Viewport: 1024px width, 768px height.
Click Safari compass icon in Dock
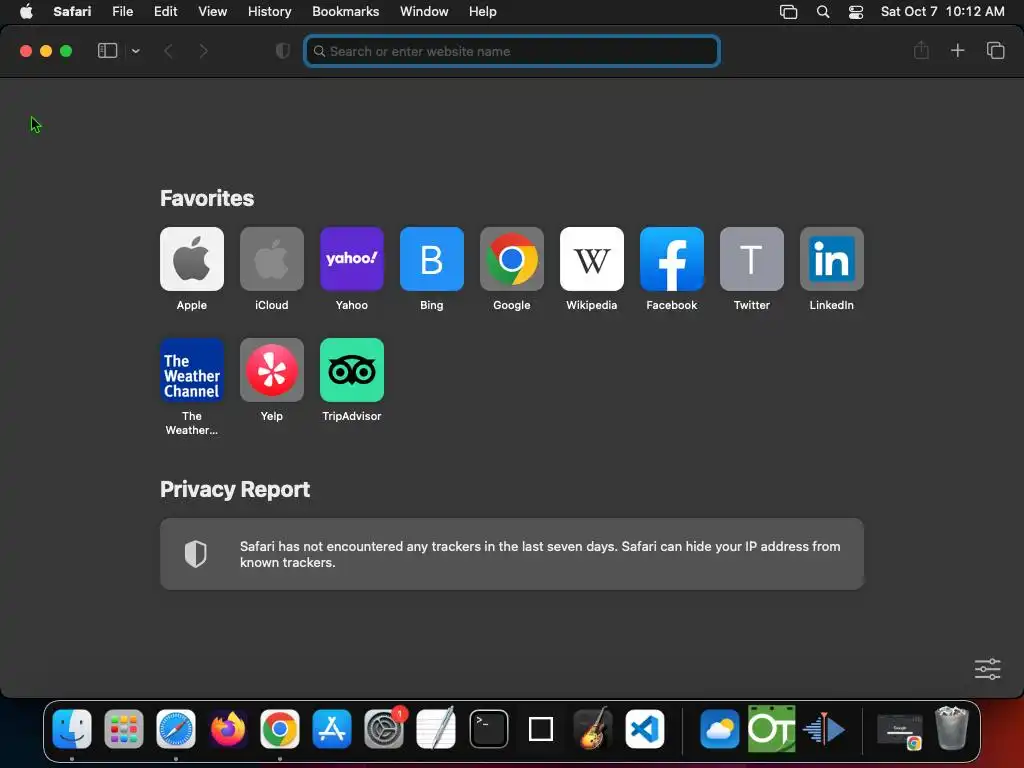coord(176,728)
